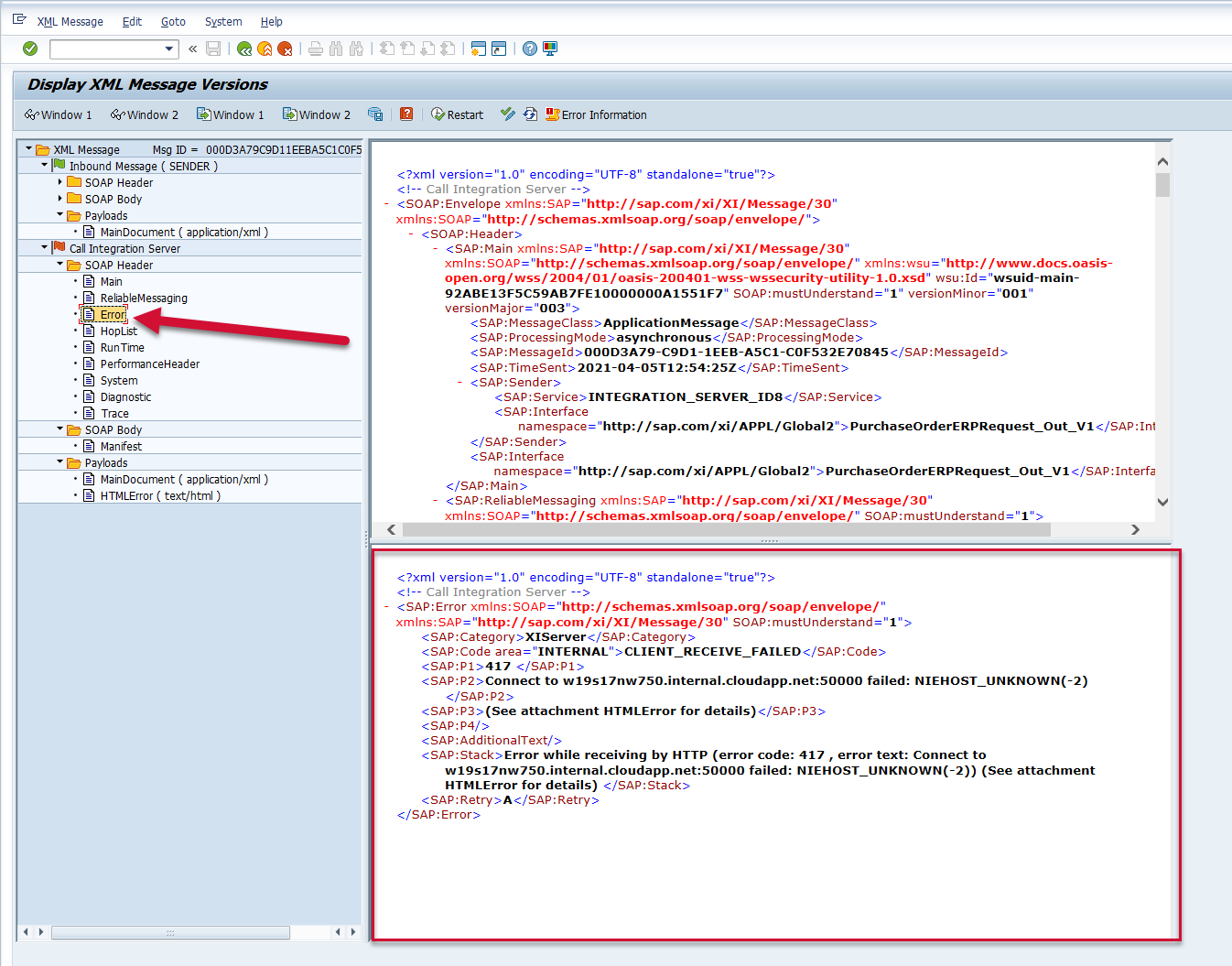
Task: Click the Error Information button
Action: click(x=596, y=114)
